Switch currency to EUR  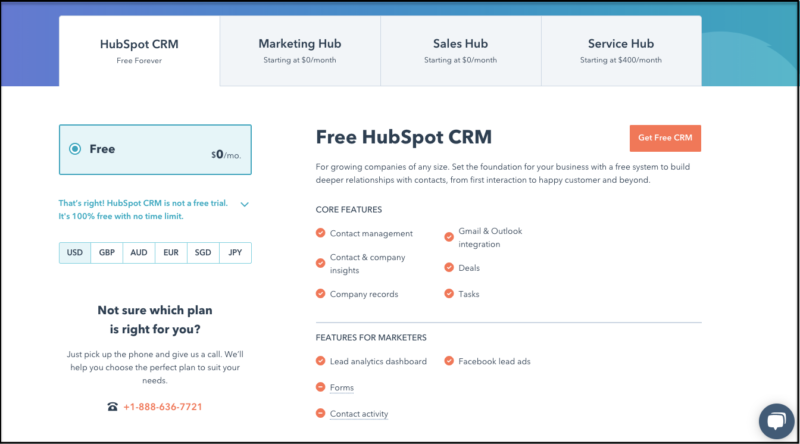click(171, 253)
